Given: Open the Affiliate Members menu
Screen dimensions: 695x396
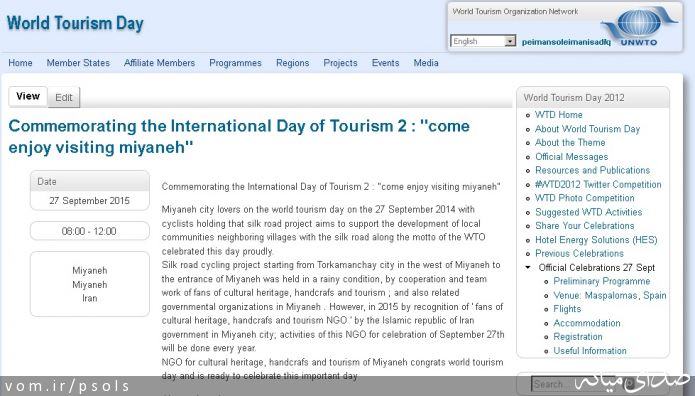Looking at the screenshot, I should [x=160, y=63].
